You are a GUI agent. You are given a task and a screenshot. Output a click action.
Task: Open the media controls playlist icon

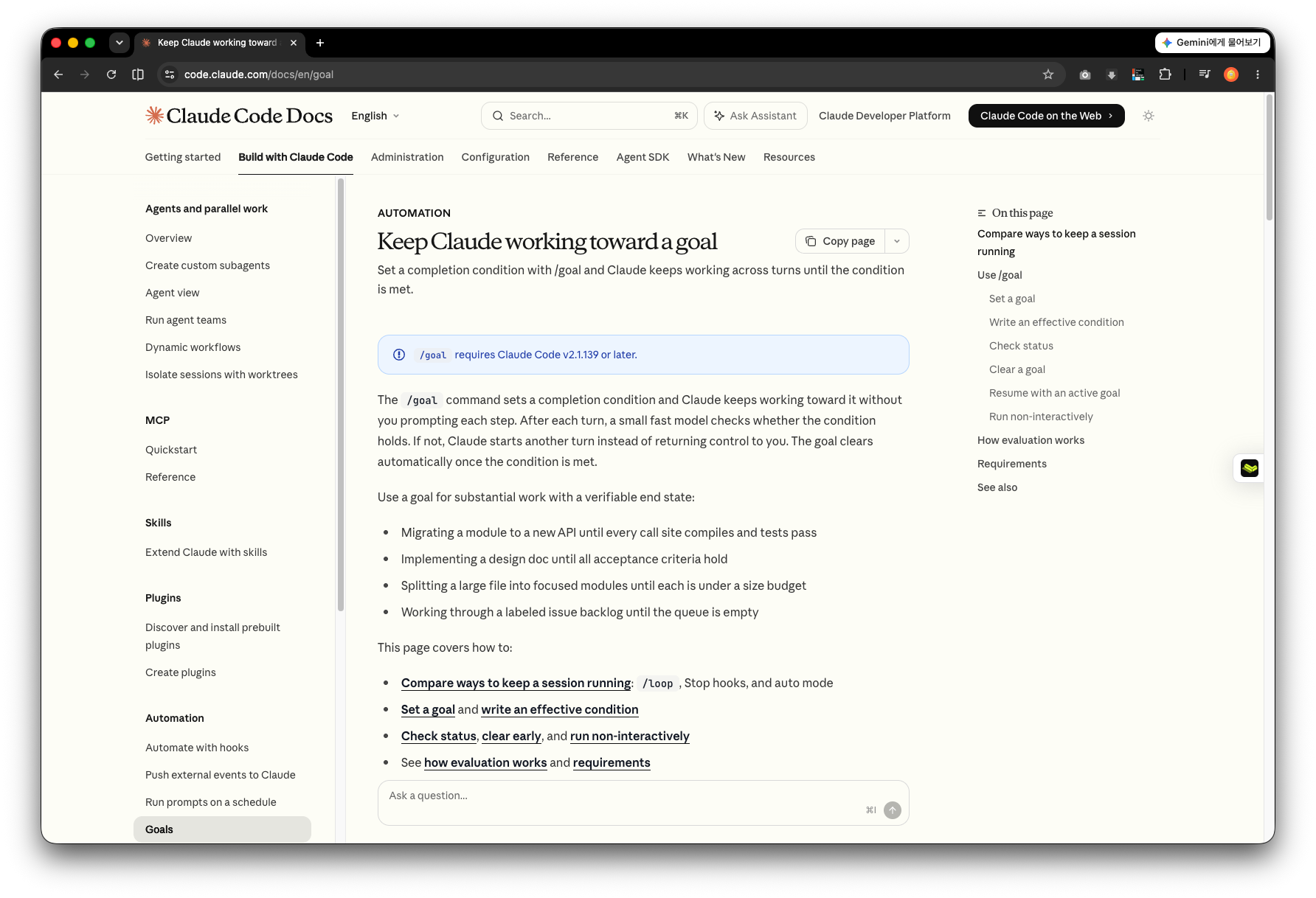pyautogui.click(x=1205, y=74)
